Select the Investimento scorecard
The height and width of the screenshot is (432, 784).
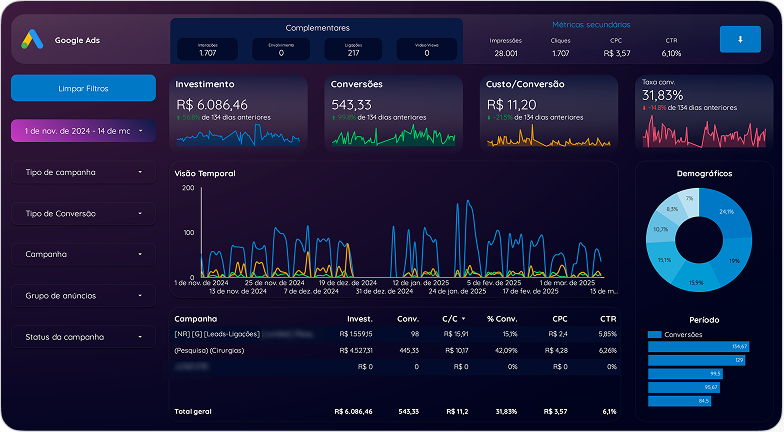(239, 112)
